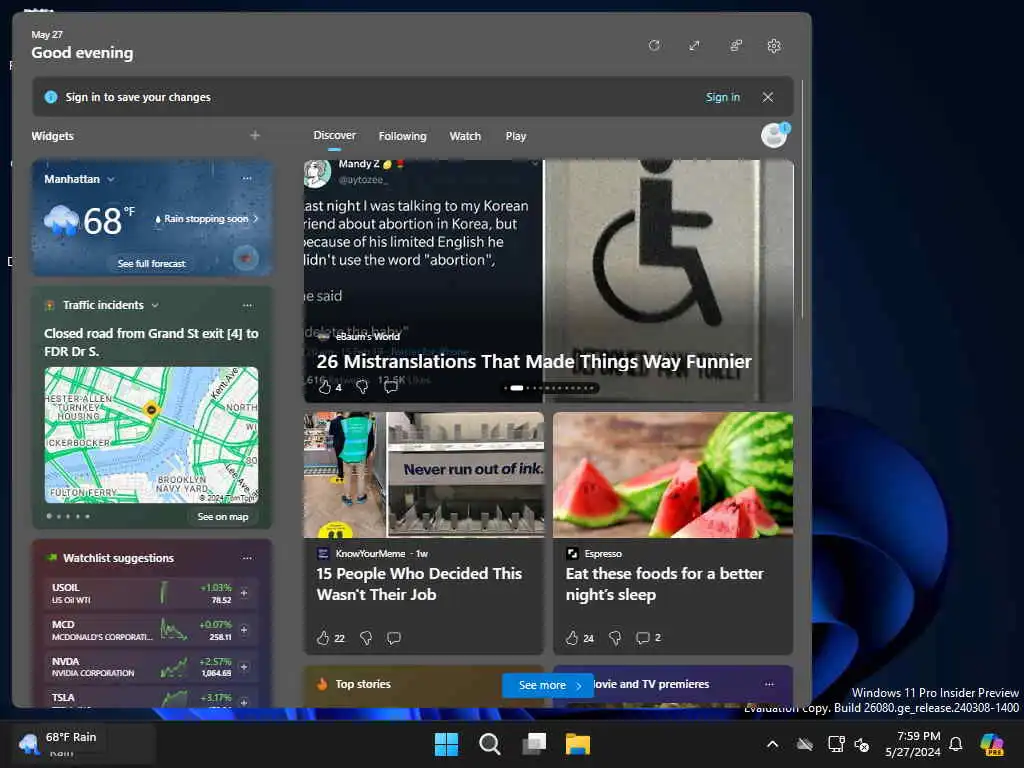Click See on map button
This screenshot has width=1024, height=768.
223,517
